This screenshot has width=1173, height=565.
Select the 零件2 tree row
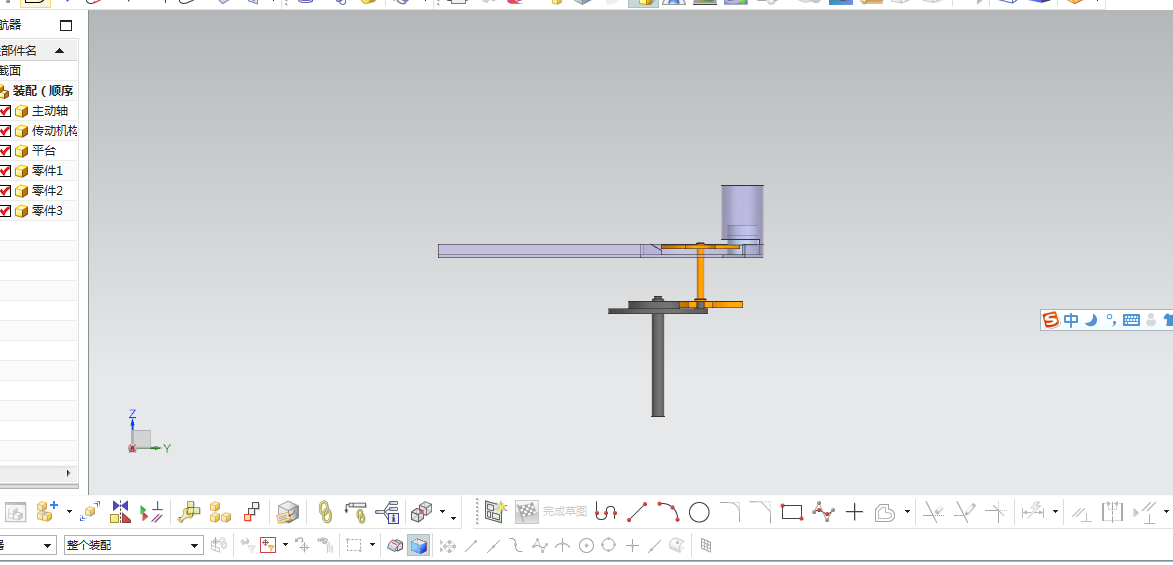[x=39, y=191]
